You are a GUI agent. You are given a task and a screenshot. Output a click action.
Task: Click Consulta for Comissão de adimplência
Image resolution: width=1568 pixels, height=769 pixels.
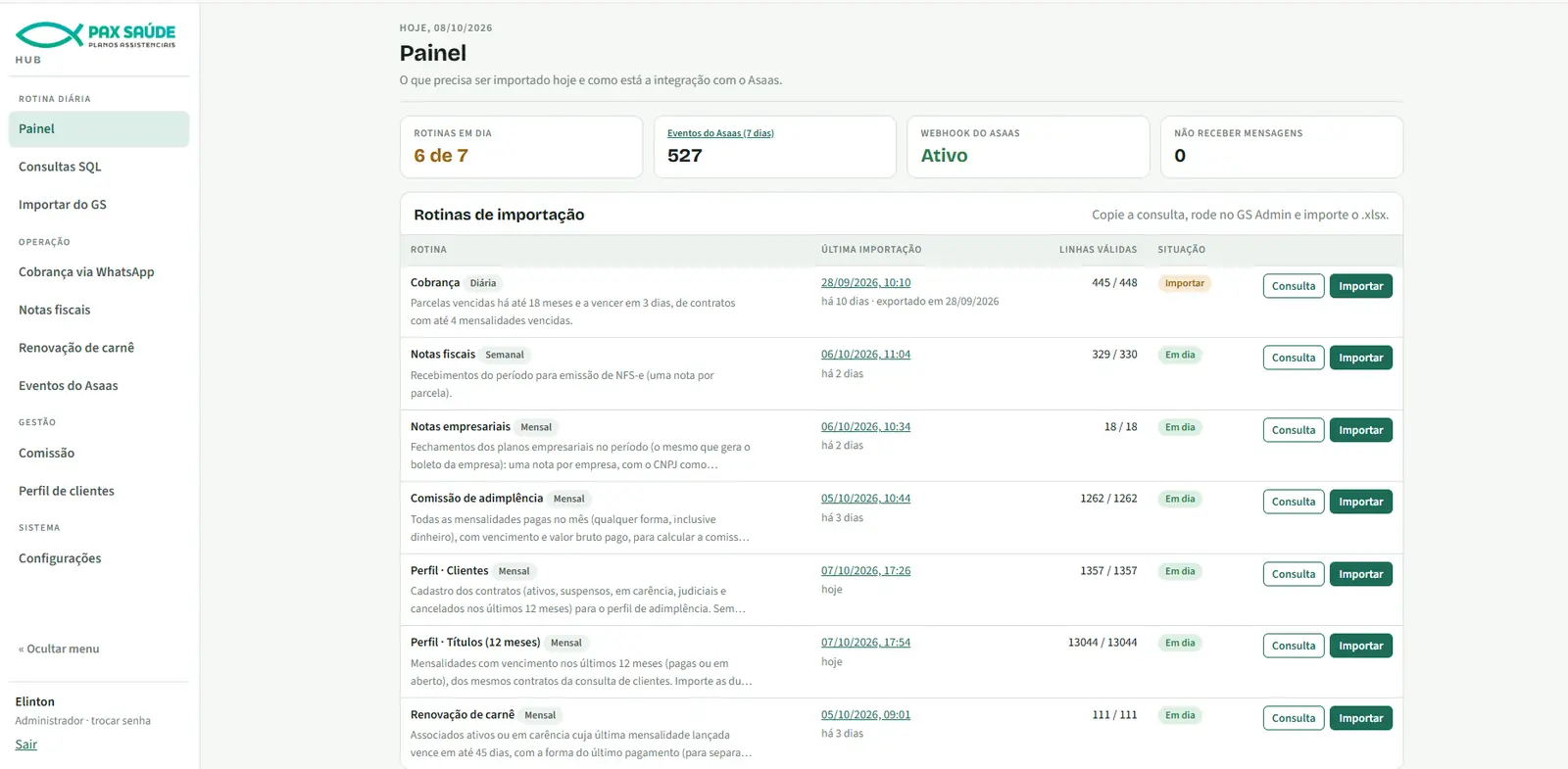(1294, 502)
